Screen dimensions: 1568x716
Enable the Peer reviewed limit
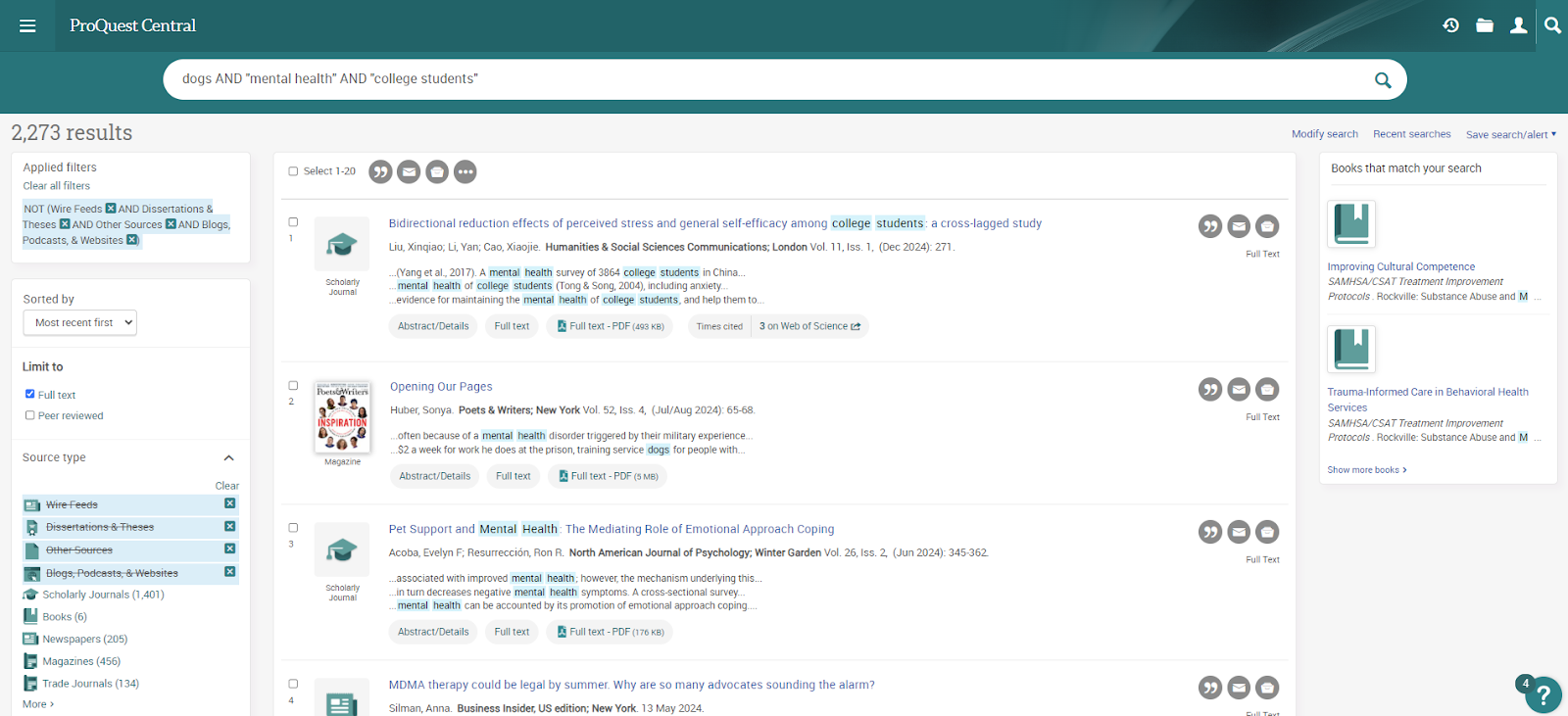tap(29, 415)
